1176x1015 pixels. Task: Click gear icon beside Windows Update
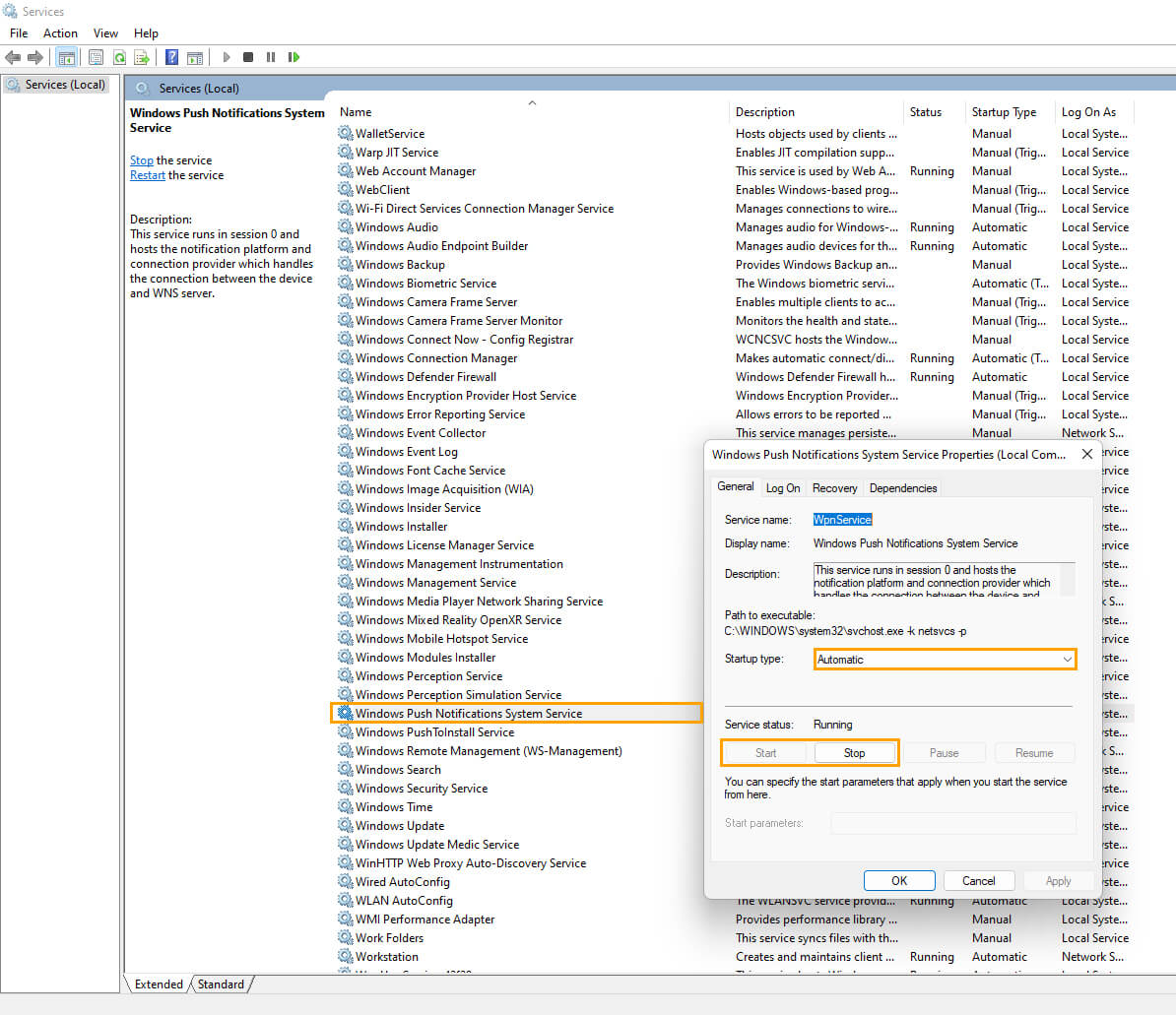[345, 825]
